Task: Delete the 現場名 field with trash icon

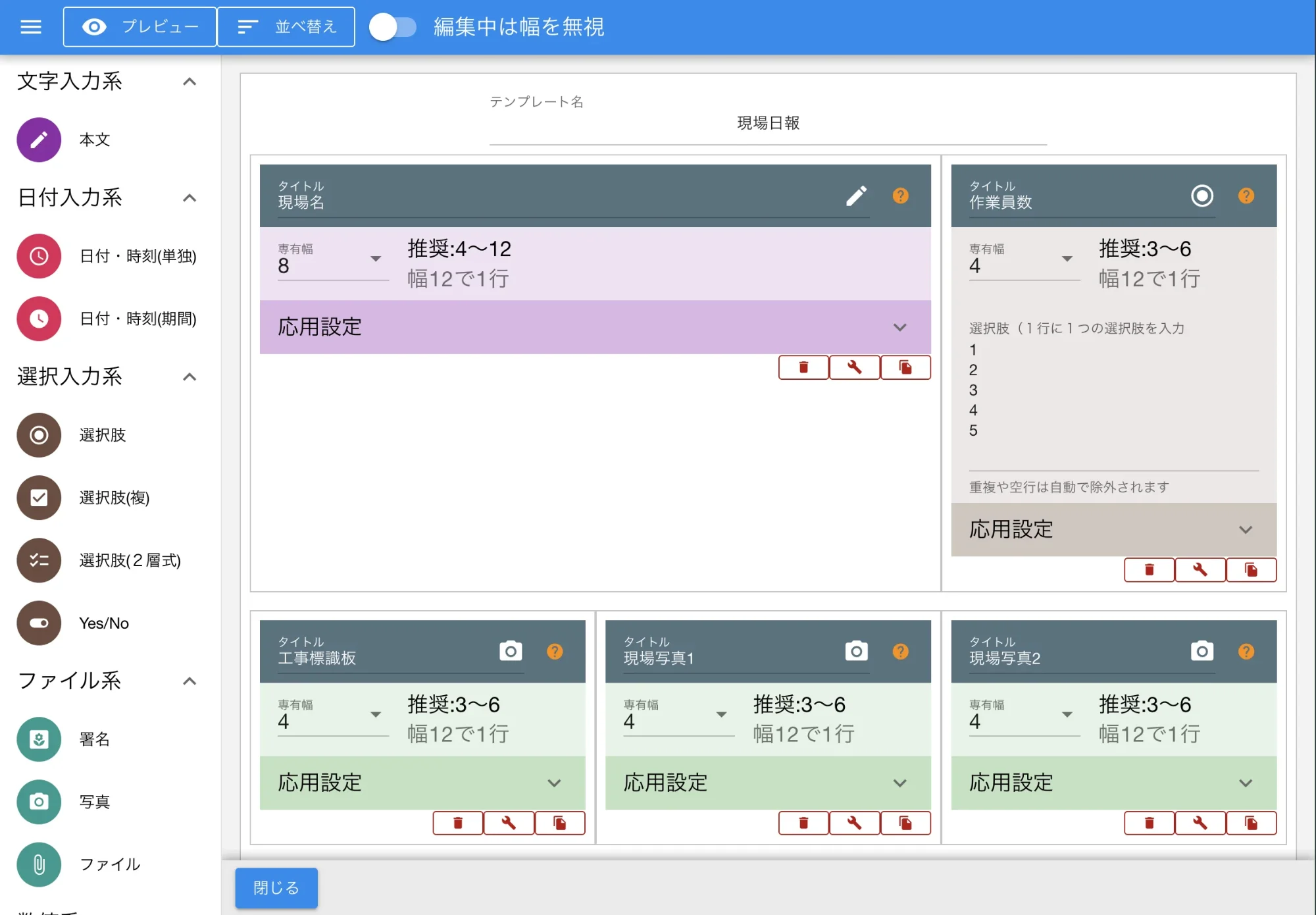Action: (803, 367)
